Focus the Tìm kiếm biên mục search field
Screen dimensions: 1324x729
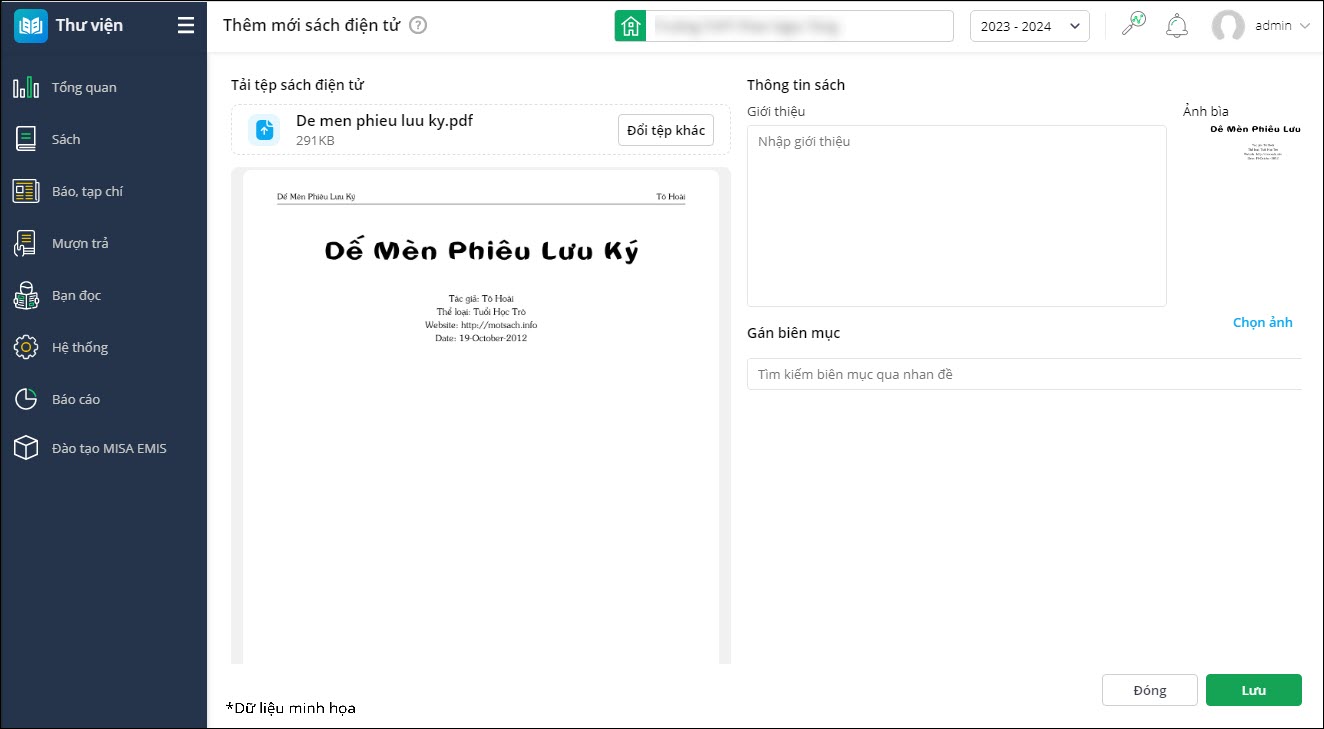click(1024, 374)
